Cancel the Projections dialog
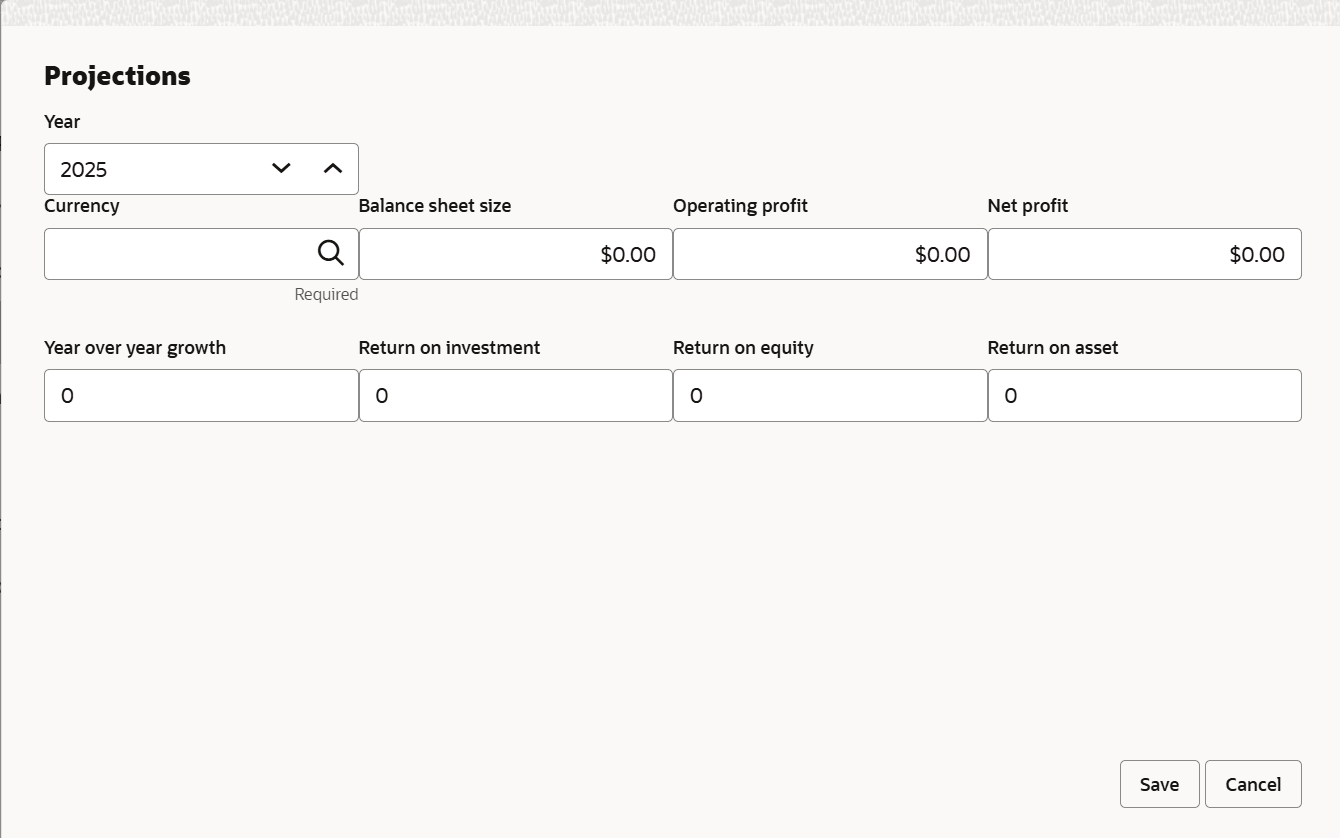This screenshot has height=838, width=1340. (x=1253, y=784)
